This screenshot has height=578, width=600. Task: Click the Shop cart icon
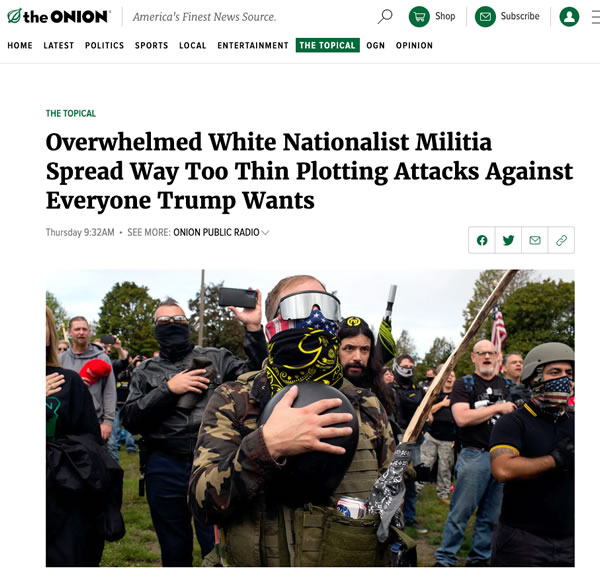coord(419,16)
